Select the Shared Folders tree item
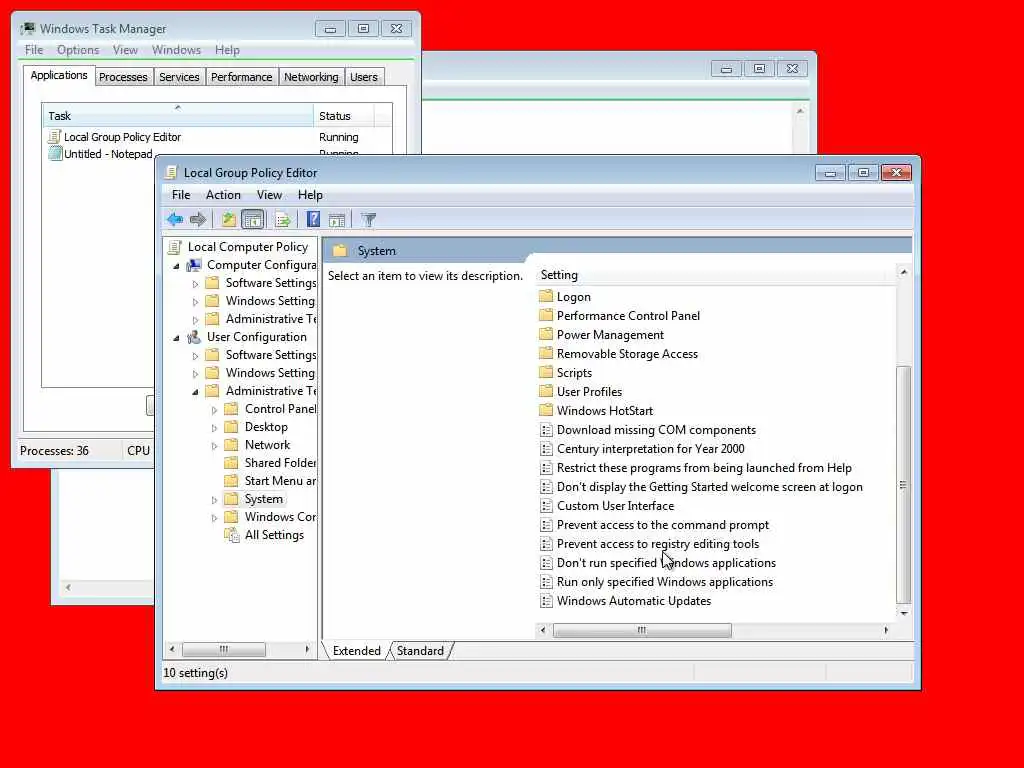1024x768 pixels. point(280,462)
